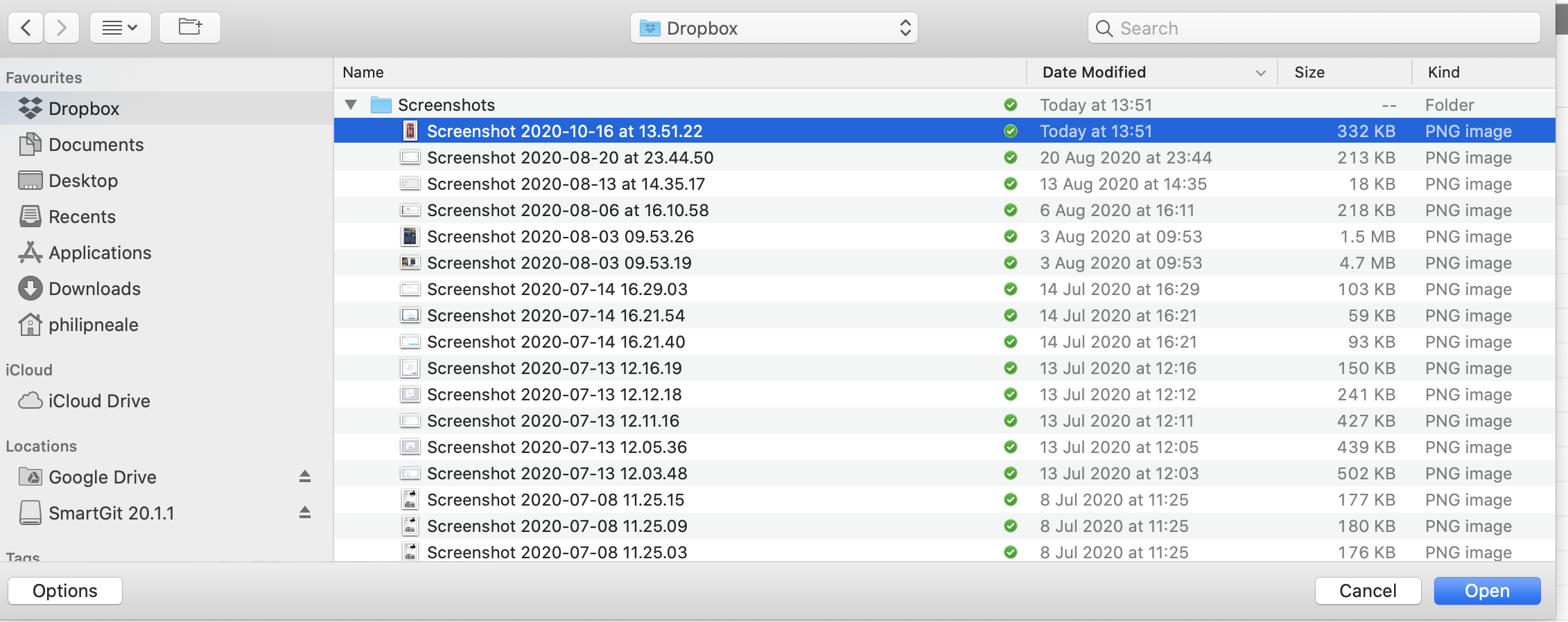Image resolution: width=1568 pixels, height=622 pixels.
Task: Create a new folder with toolbar icon
Action: pos(190,28)
